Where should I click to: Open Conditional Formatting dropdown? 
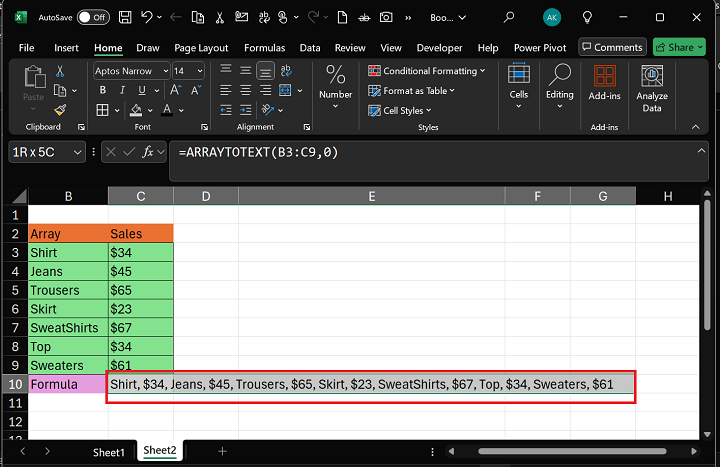(427, 71)
